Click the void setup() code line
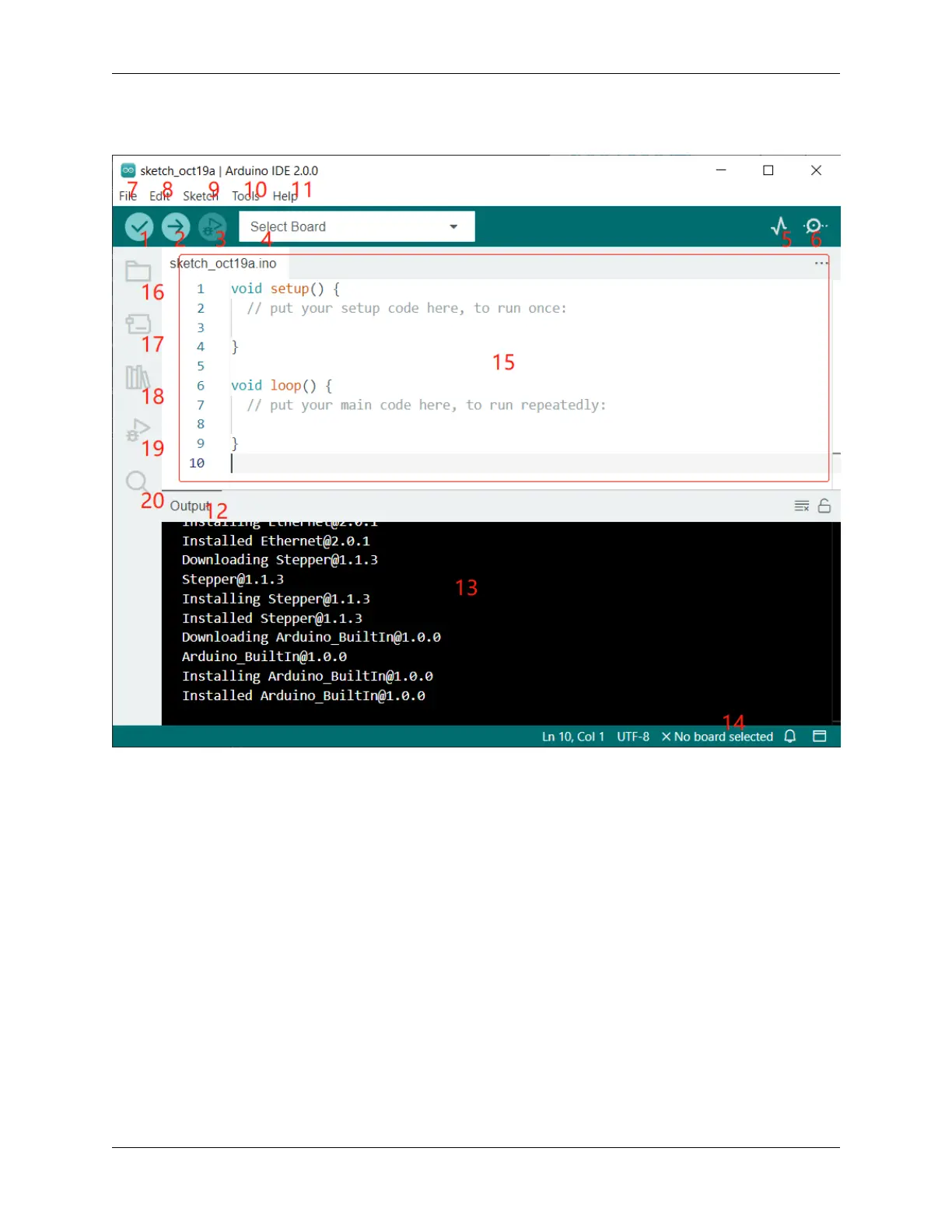The image size is (952, 1232). (x=285, y=289)
